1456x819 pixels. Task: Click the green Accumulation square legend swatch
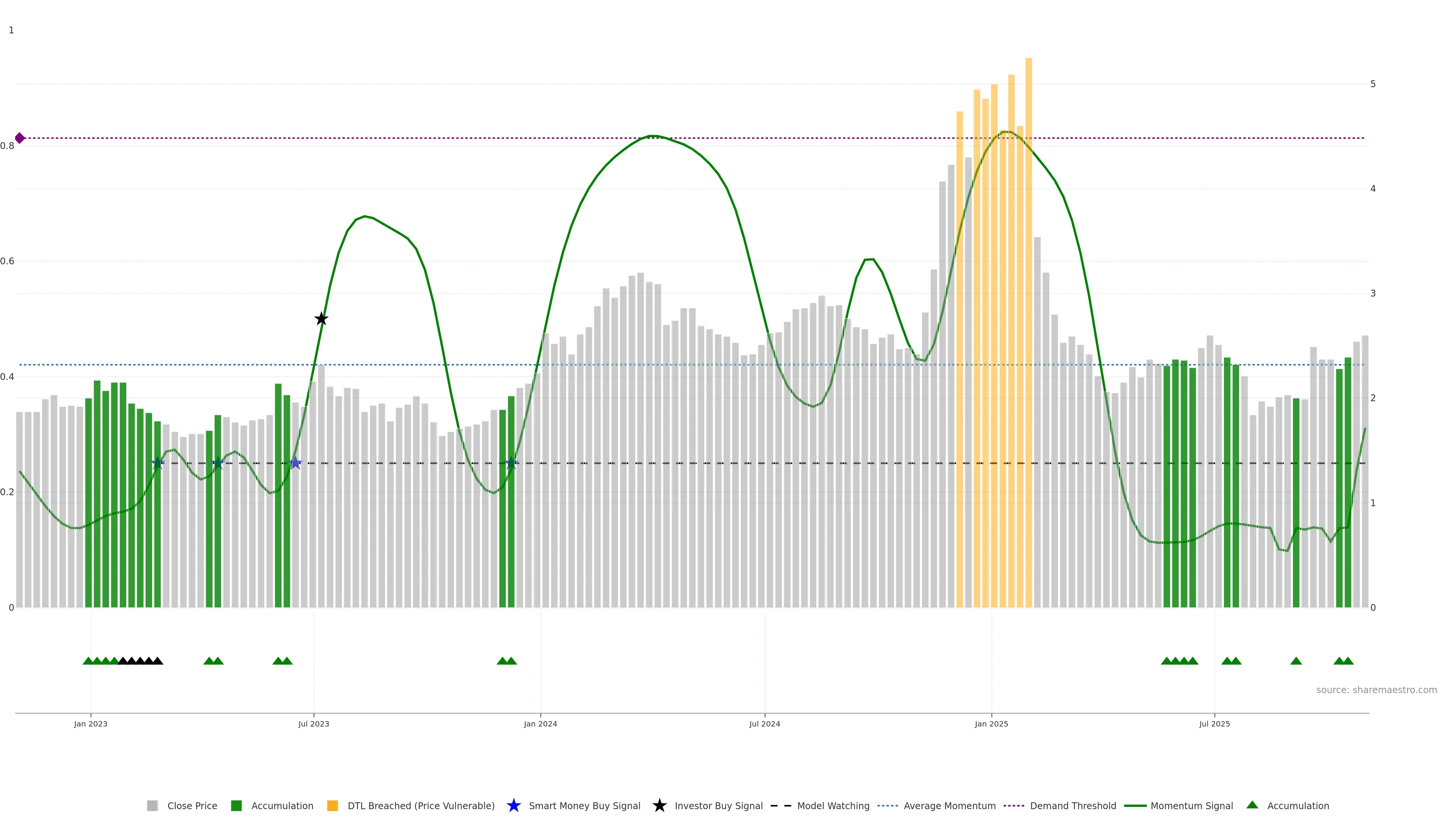(x=236, y=806)
